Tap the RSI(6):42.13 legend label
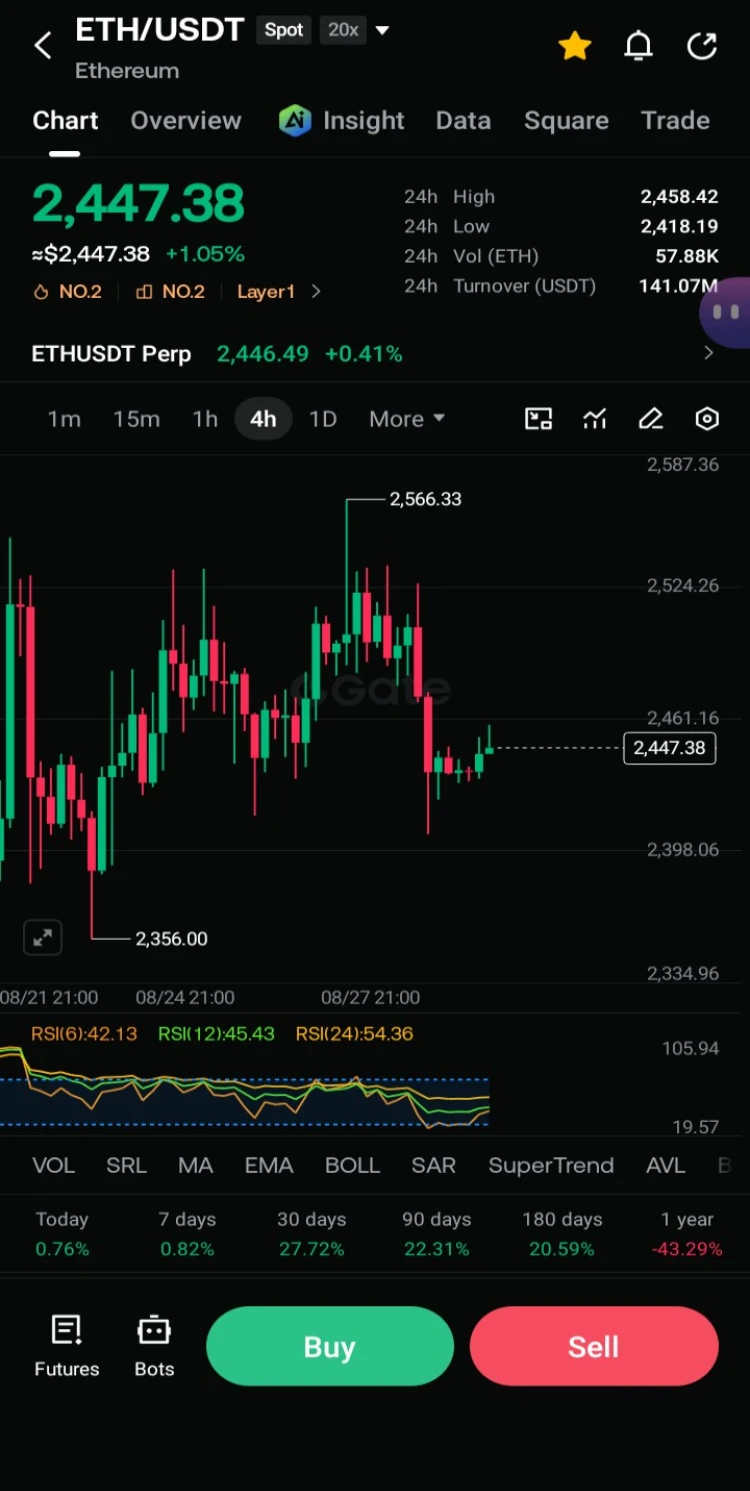Screen dimensions: 750x1491 84,1034
